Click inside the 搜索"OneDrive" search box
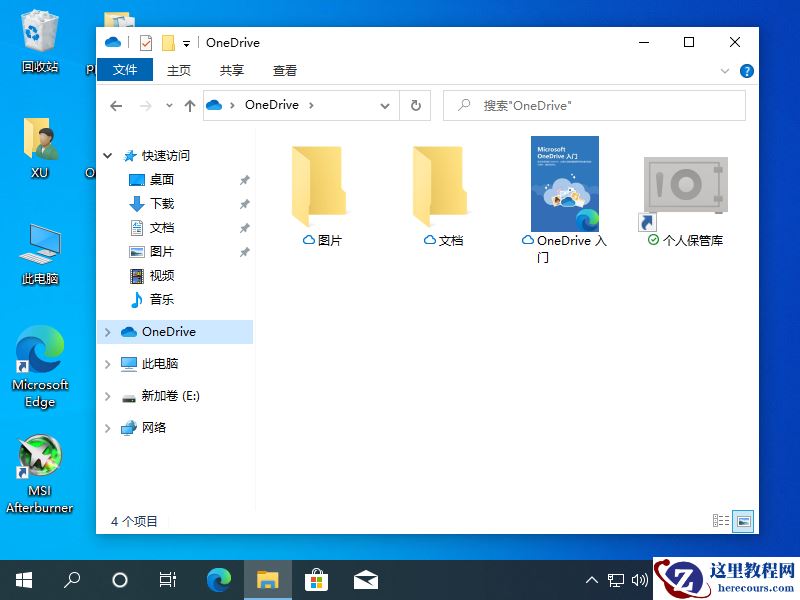 coord(594,105)
